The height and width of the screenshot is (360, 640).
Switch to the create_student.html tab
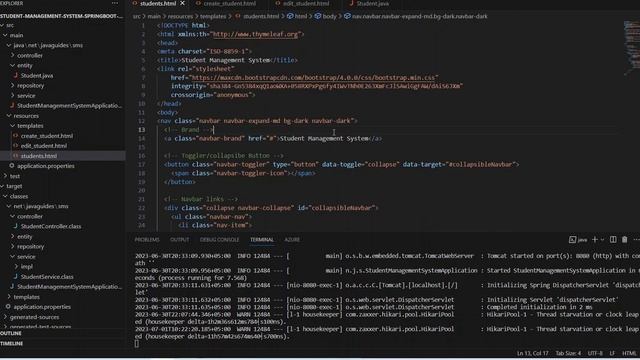point(229,3)
